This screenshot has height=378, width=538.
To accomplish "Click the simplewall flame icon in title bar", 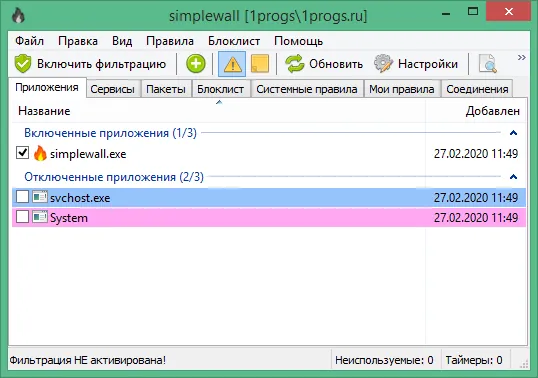I will [x=18, y=15].
